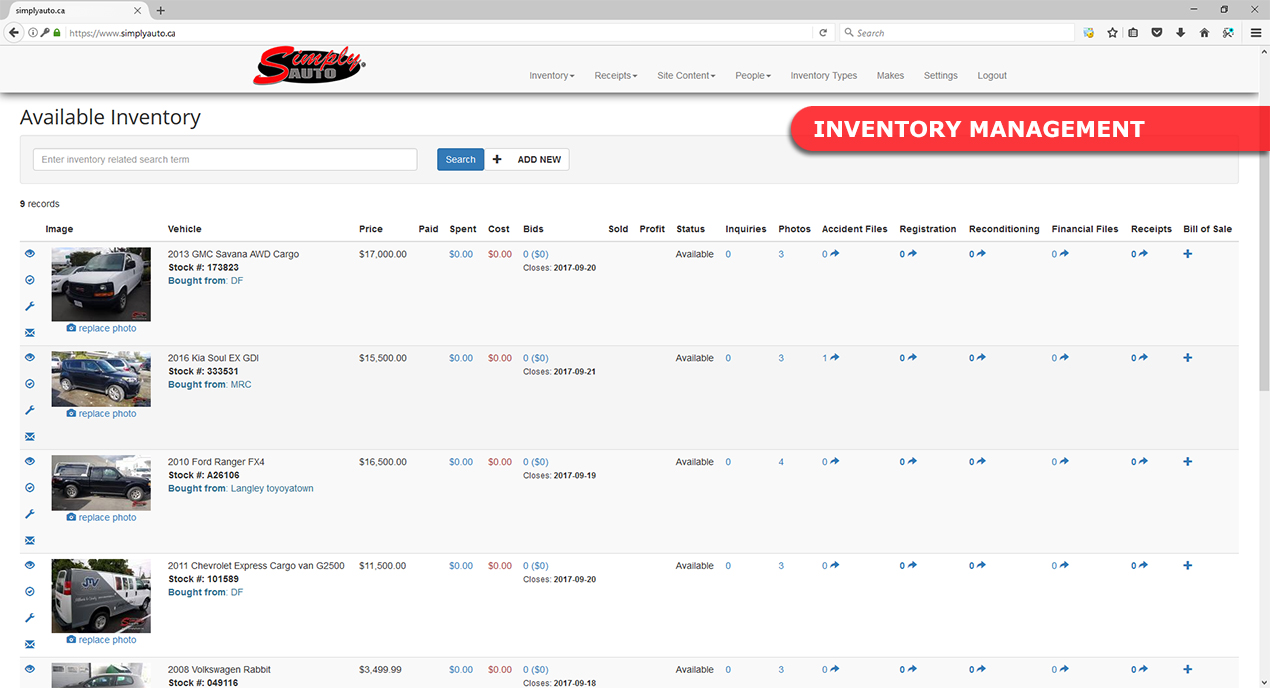Replace photo for Kia Soul
The height and width of the screenshot is (688, 1270).
pos(101,414)
